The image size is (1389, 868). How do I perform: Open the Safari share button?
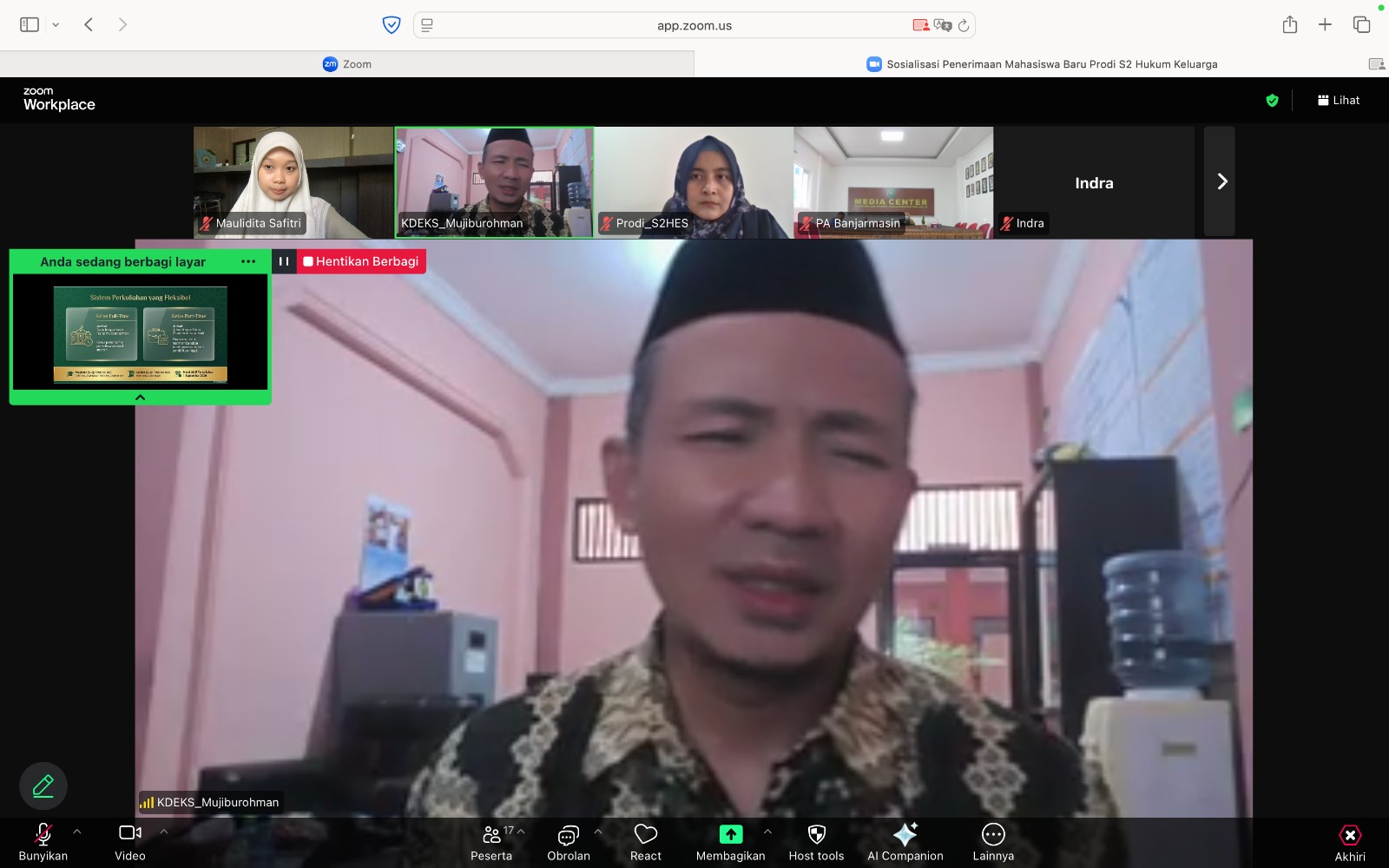1290,24
